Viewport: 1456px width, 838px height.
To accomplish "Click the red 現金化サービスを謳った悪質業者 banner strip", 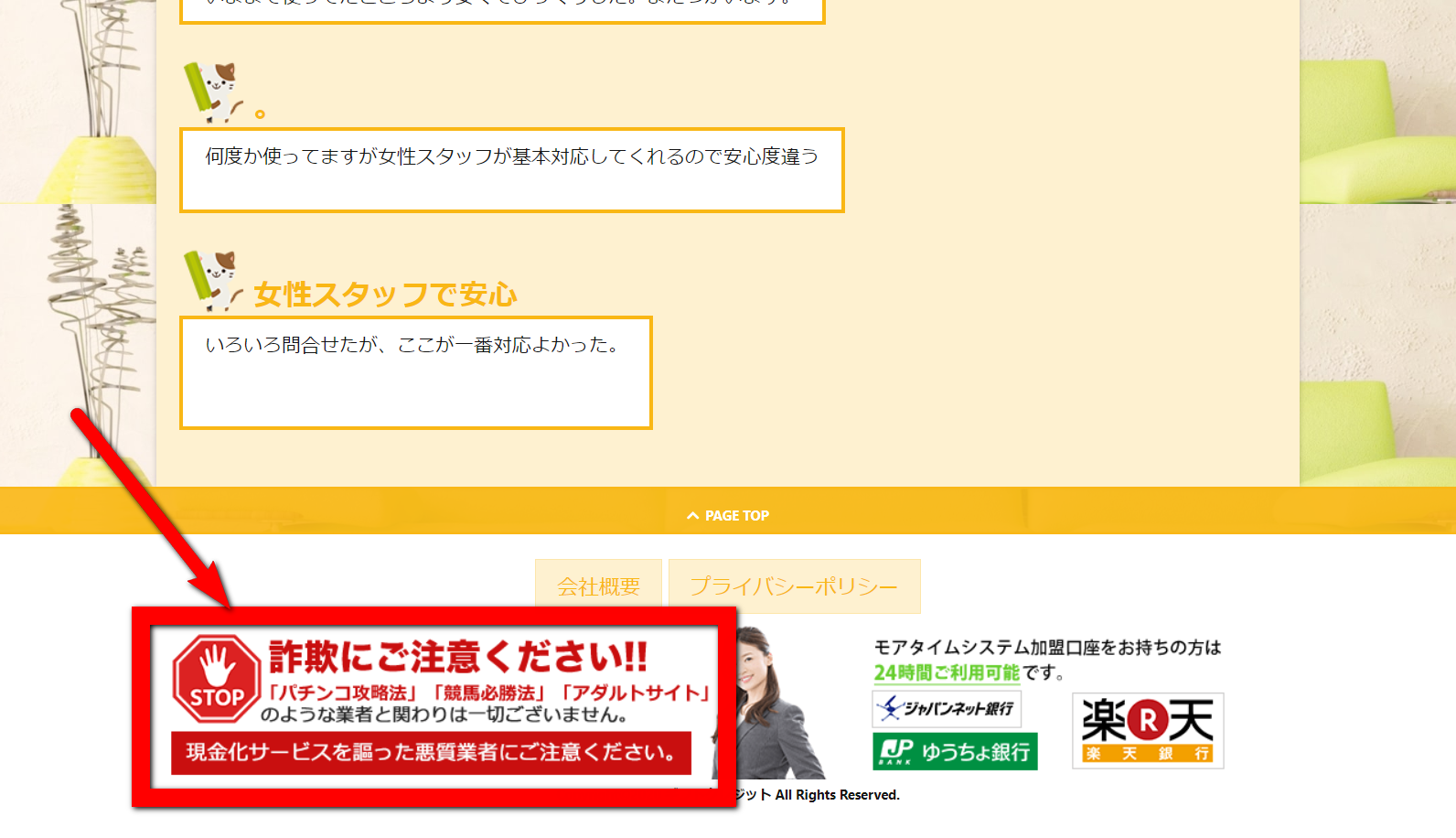I will pyautogui.click(x=431, y=752).
